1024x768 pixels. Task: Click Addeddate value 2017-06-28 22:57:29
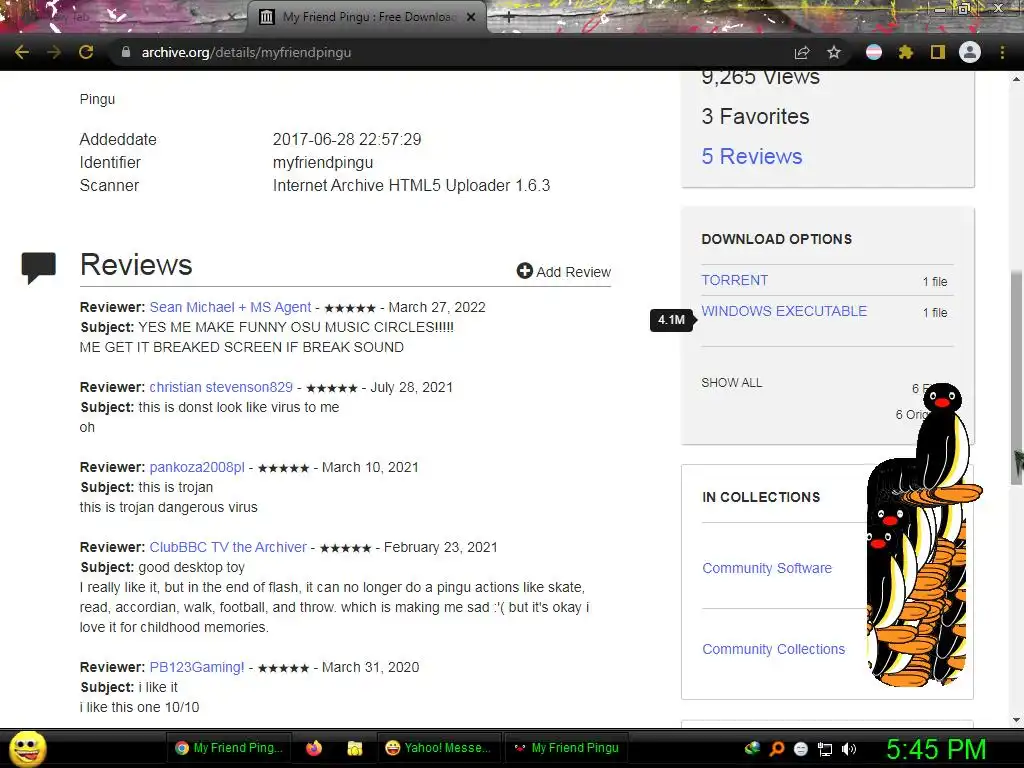[347, 139]
